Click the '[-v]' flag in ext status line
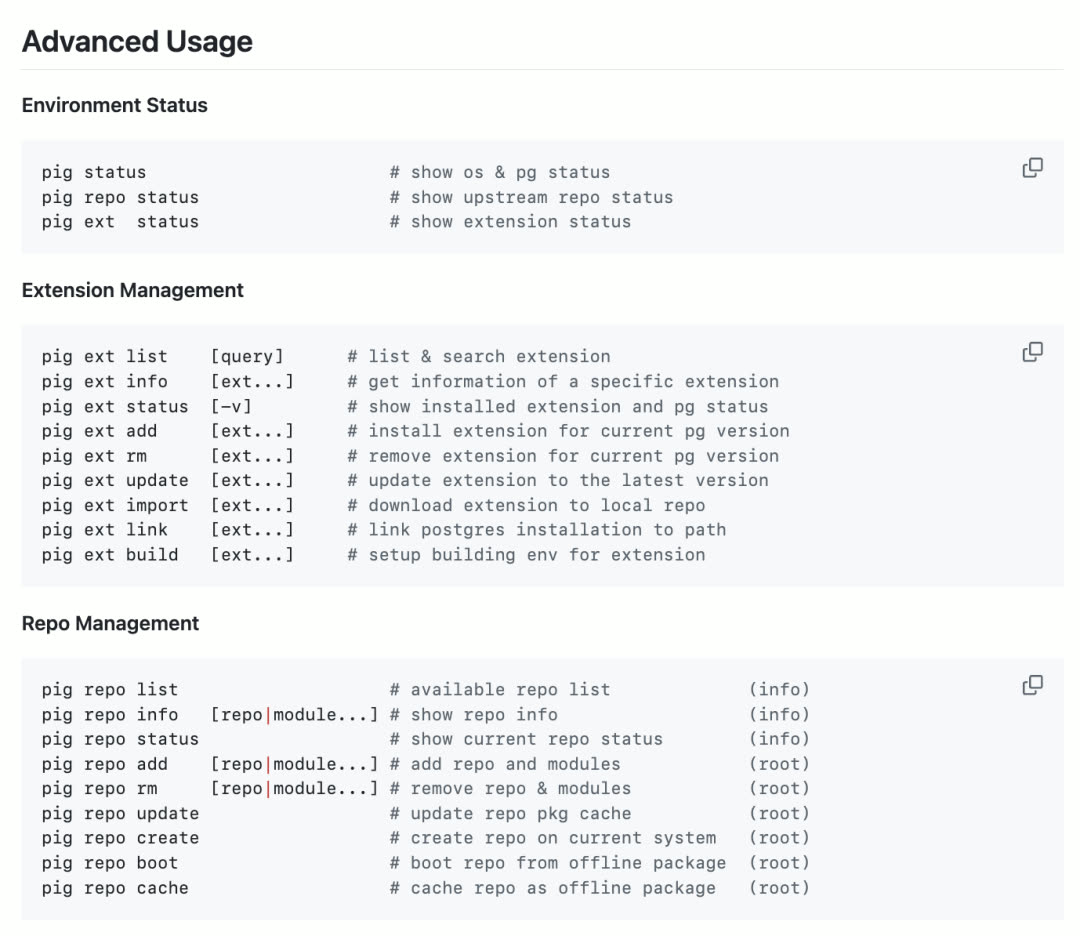1080x936 pixels. coord(231,407)
